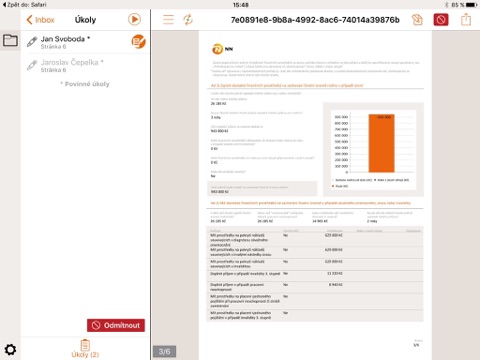The image size is (480, 360).
Task: Tap the red Odmítnout button
Action: [116, 325]
